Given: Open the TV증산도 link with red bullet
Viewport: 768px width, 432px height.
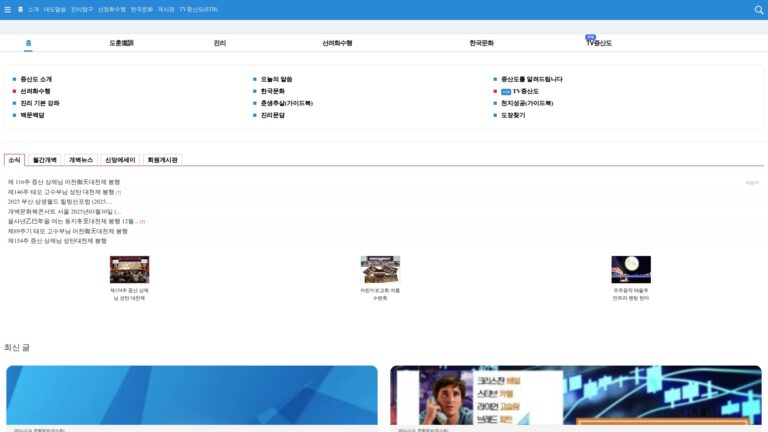Looking at the screenshot, I should 520,91.
